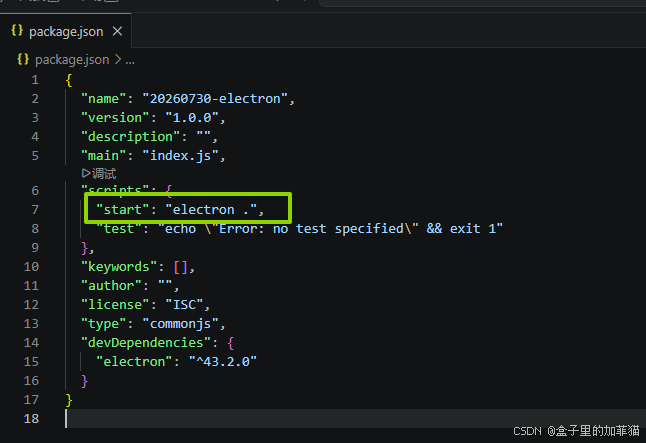
Task: Click line number 7 in the gutter
Action: [x=35, y=209]
